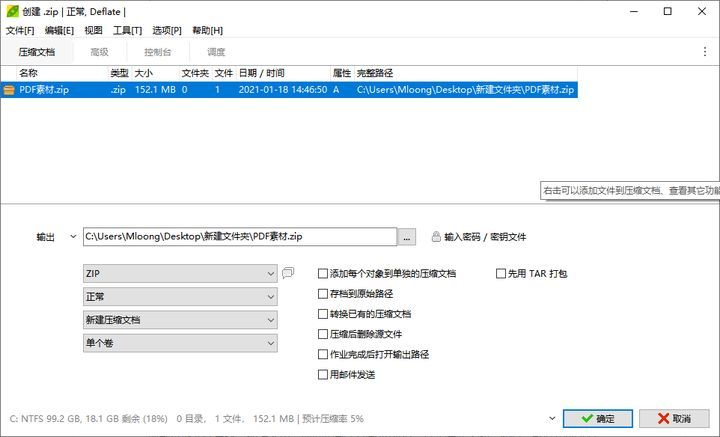Screen dimensions: 720x437
Task: Enable 添加每个对象到单独的压缩文档 checkbox
Action: (323, 274)
